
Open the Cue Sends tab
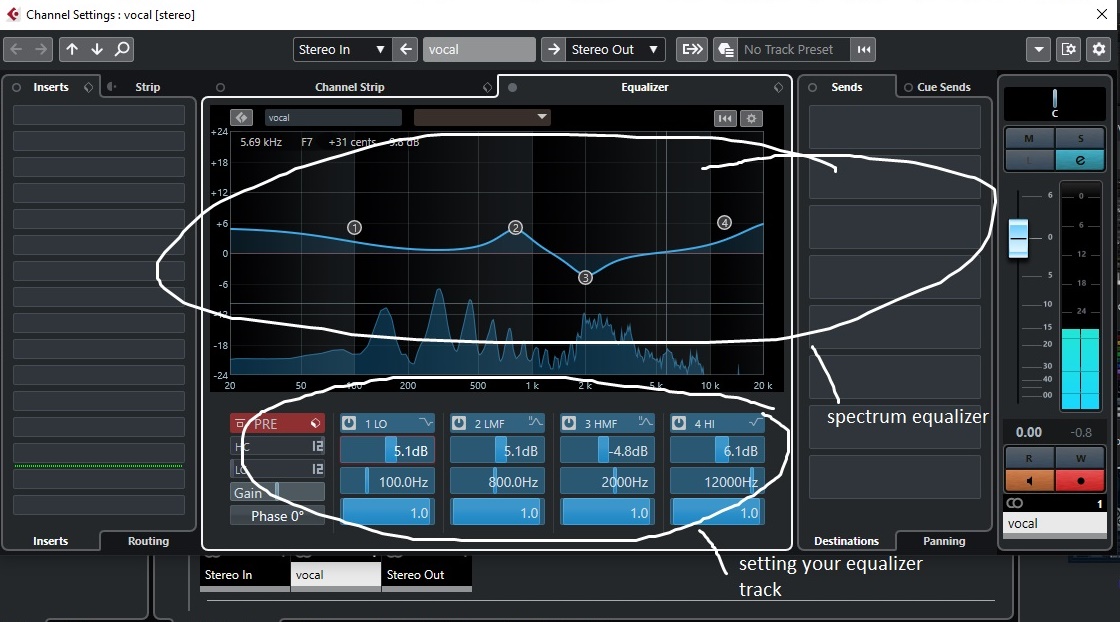click(x=940, y=87)
